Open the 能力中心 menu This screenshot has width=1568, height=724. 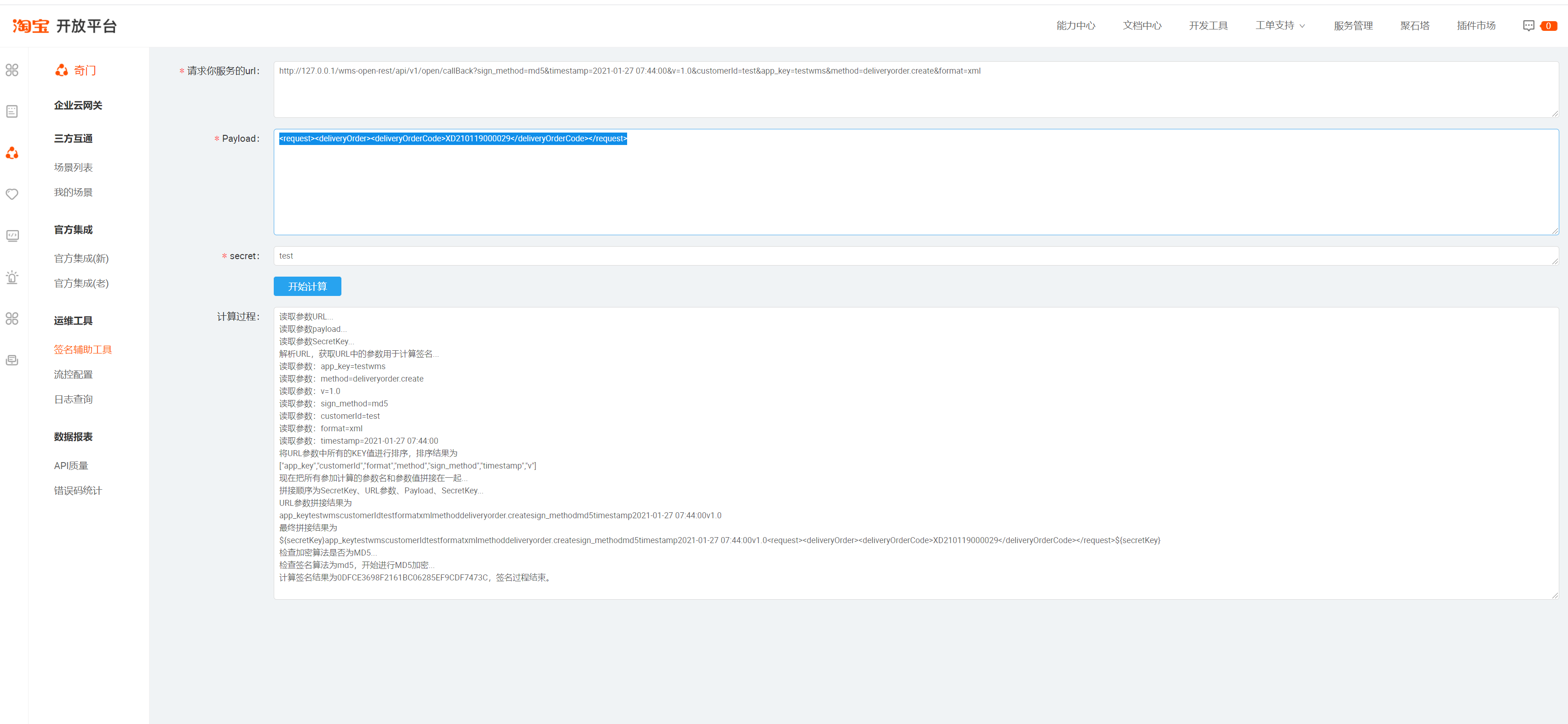1076,26
